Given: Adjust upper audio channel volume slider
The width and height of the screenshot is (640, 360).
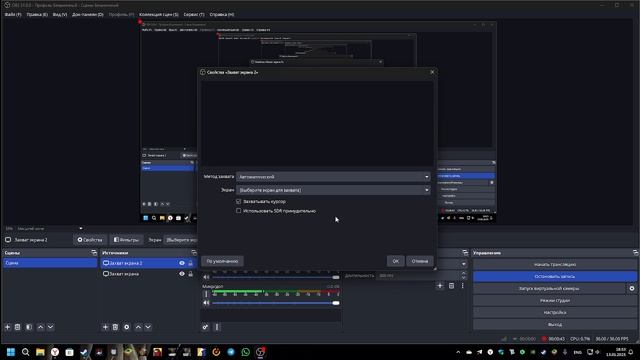Looking at the screenshot, I should coord(276,277).
